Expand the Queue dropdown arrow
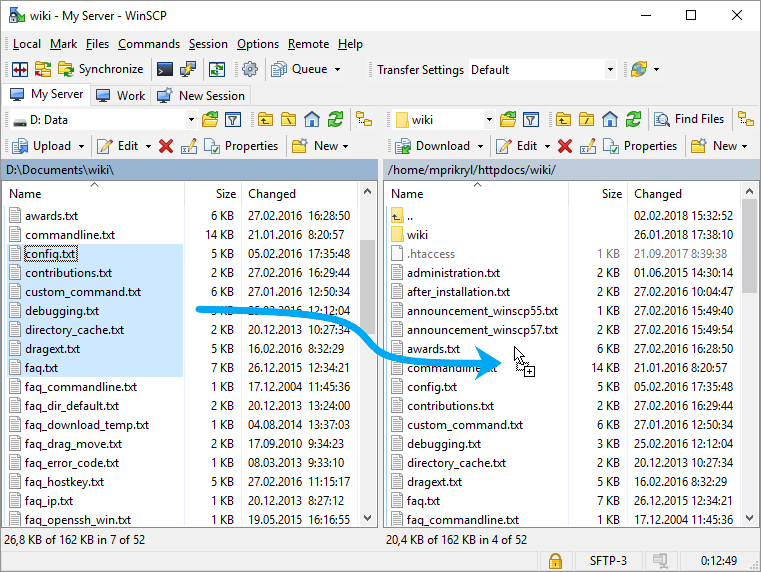This screenshot has width=761, height=572. 337,70
